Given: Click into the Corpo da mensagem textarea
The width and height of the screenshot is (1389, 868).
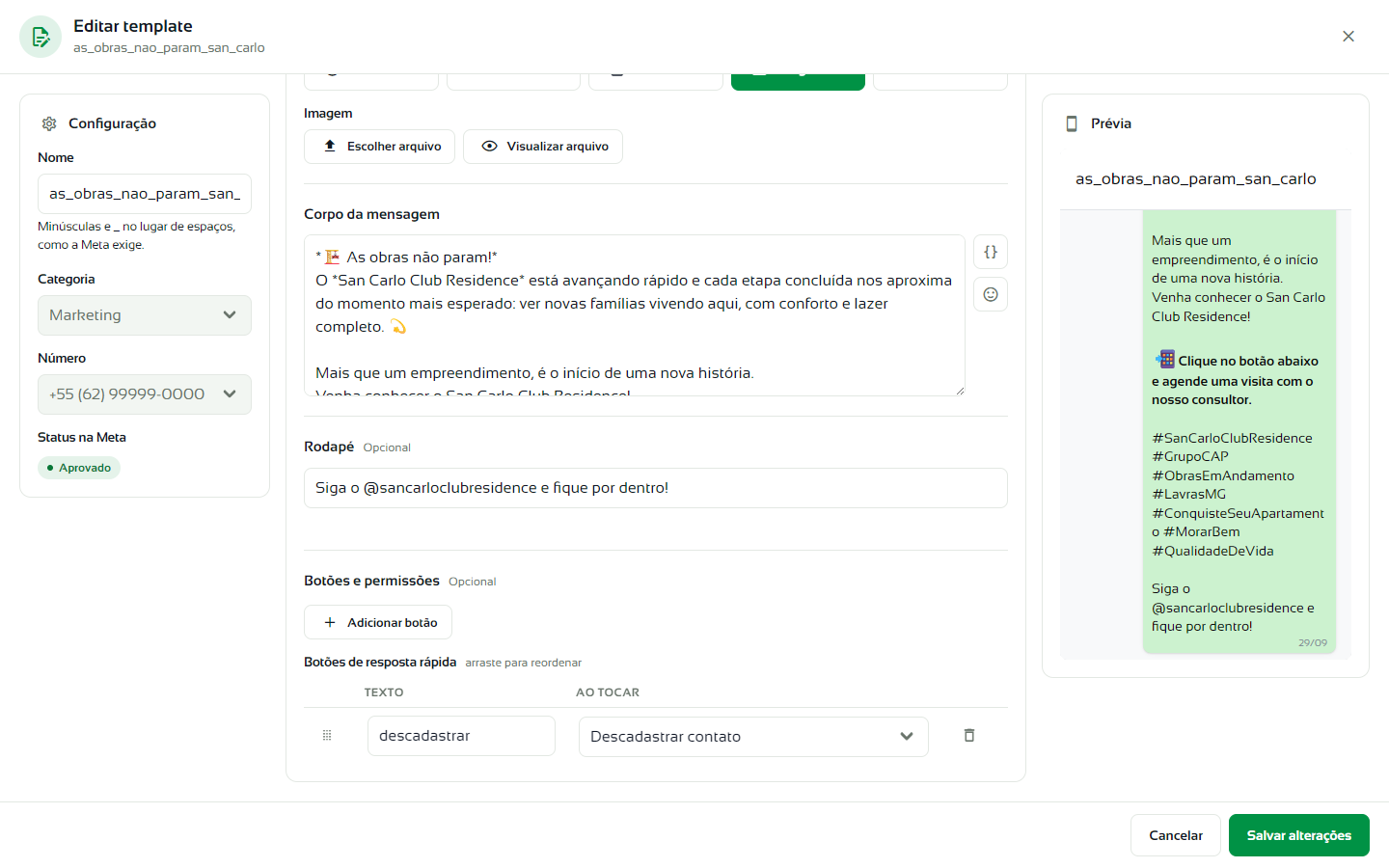Looking at the screenshot, I should point(635,315).
